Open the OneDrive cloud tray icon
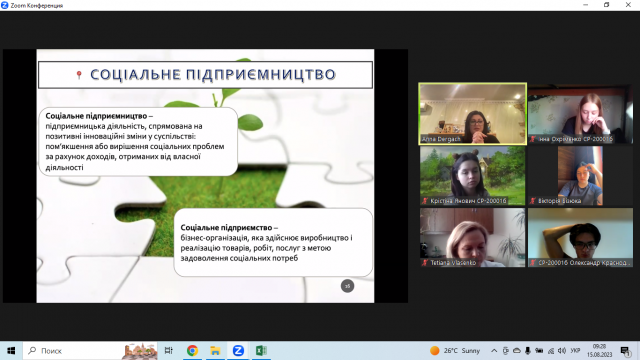The height and width of the screenshot is (360, 640). pyautogui.click(x=517, y=351)
